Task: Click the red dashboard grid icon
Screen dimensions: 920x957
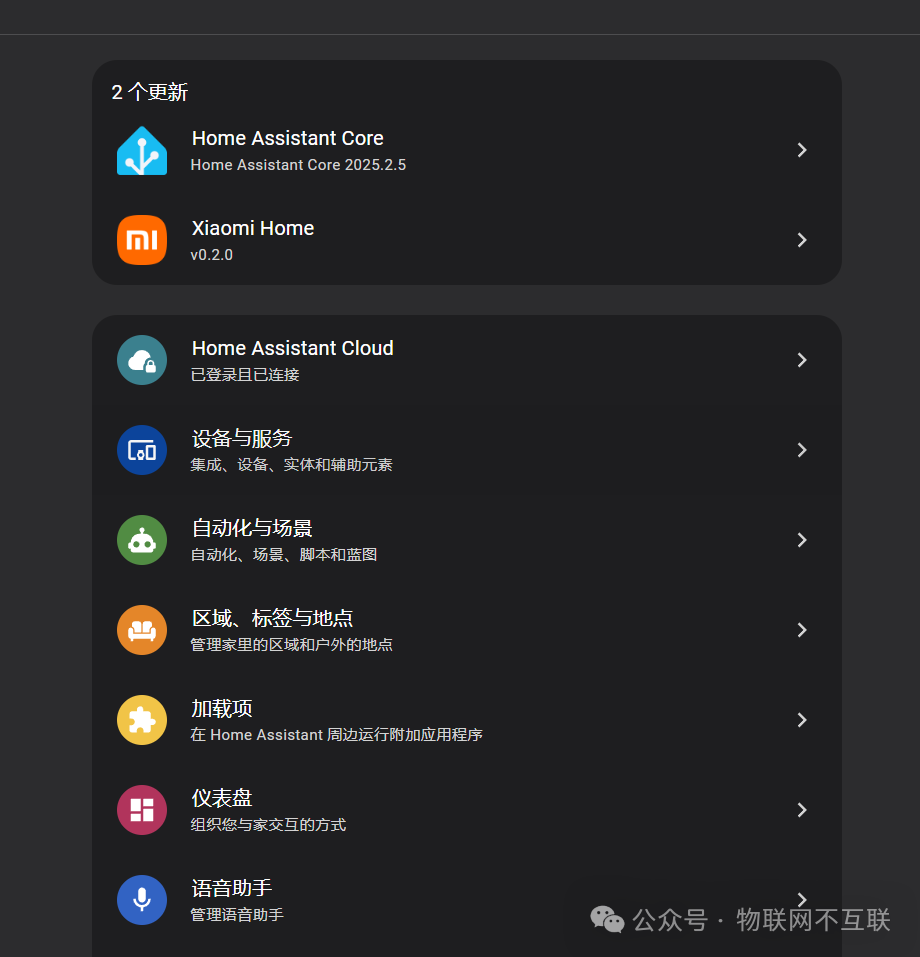Action: pyautogui.click(x=142, y=810)
